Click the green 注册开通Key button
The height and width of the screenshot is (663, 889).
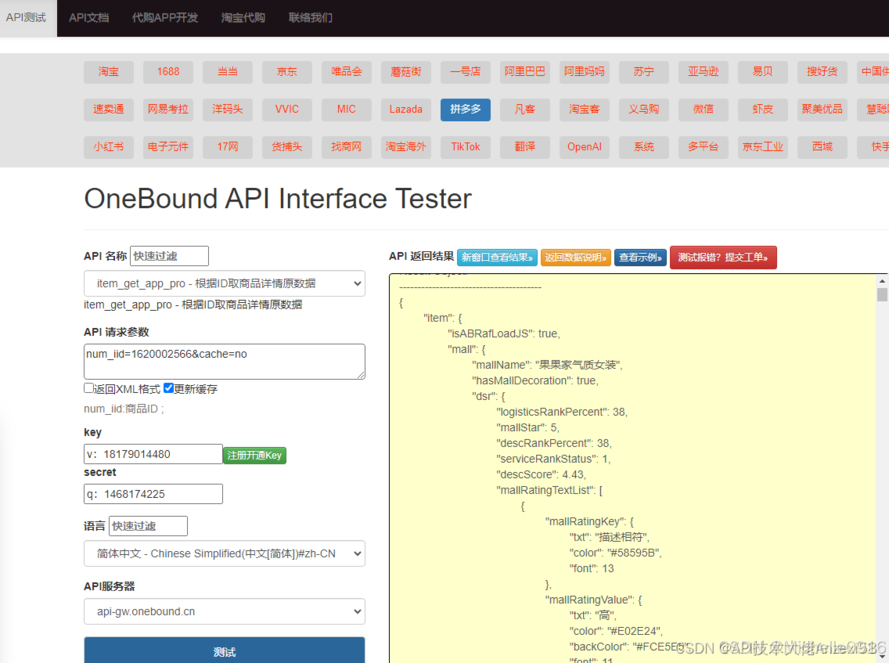254,455
